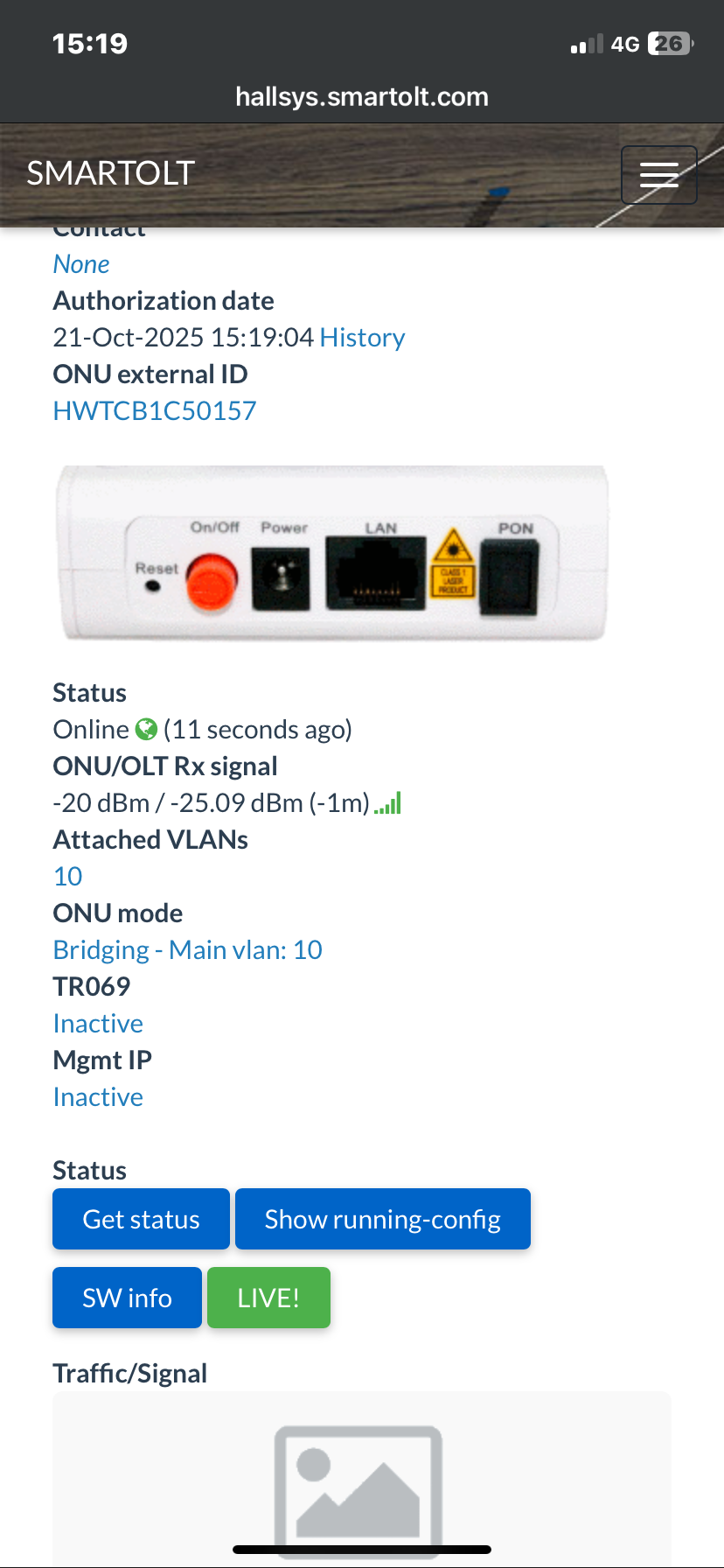Click the Get status button
Viewport: 724px width, 1568px height.
click(x=141, y=1219)
